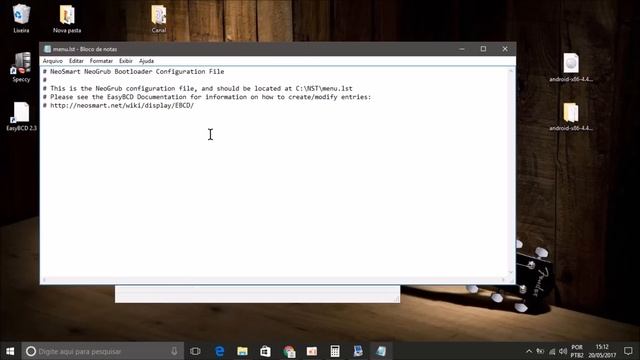Viewport: 640px width, 360px height.
Task: Click the Windows Start button
Action: click(10, 351)
